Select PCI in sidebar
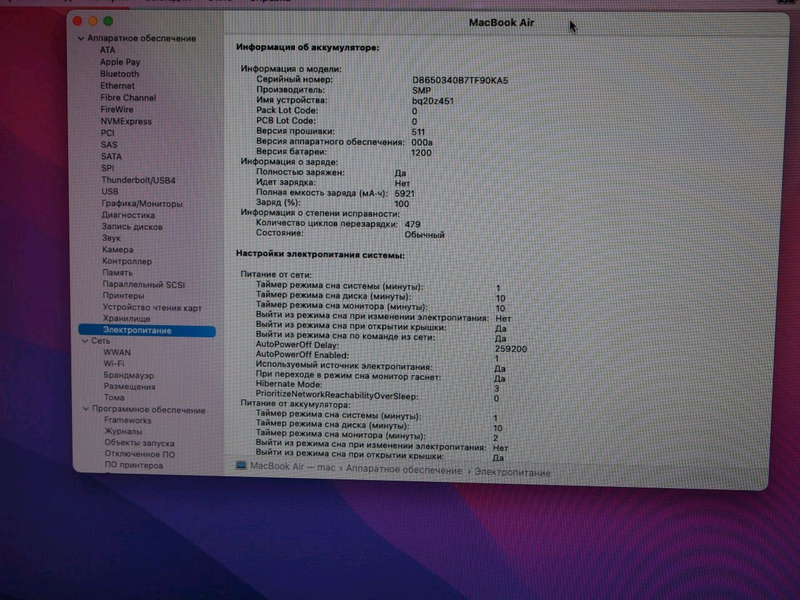Viewport: 800px width, 600px height. pos(108,133)
